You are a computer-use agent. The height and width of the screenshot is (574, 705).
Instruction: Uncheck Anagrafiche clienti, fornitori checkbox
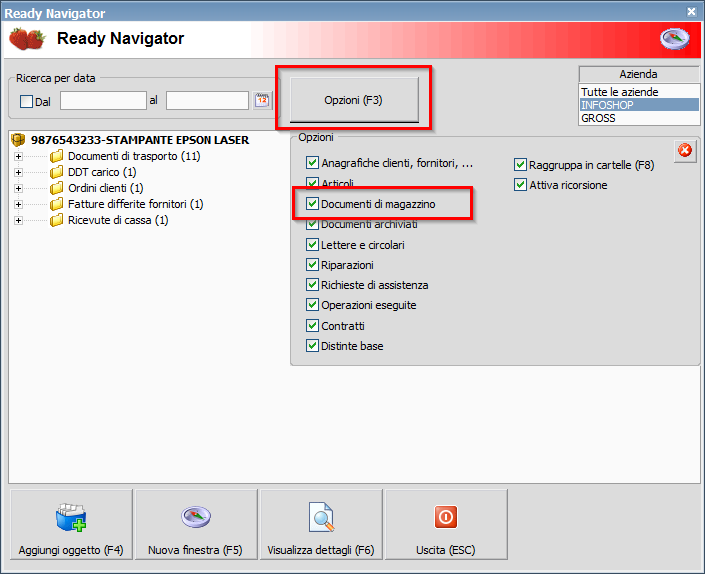[312, 163]
